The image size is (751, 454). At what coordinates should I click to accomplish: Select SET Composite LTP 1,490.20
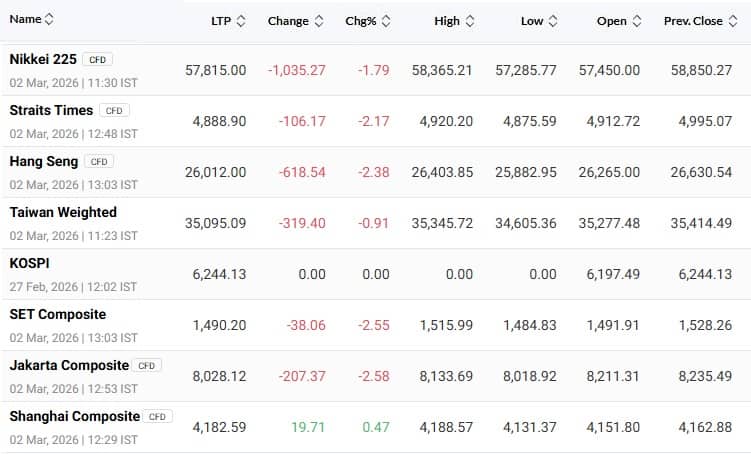(x=219, y=326)
